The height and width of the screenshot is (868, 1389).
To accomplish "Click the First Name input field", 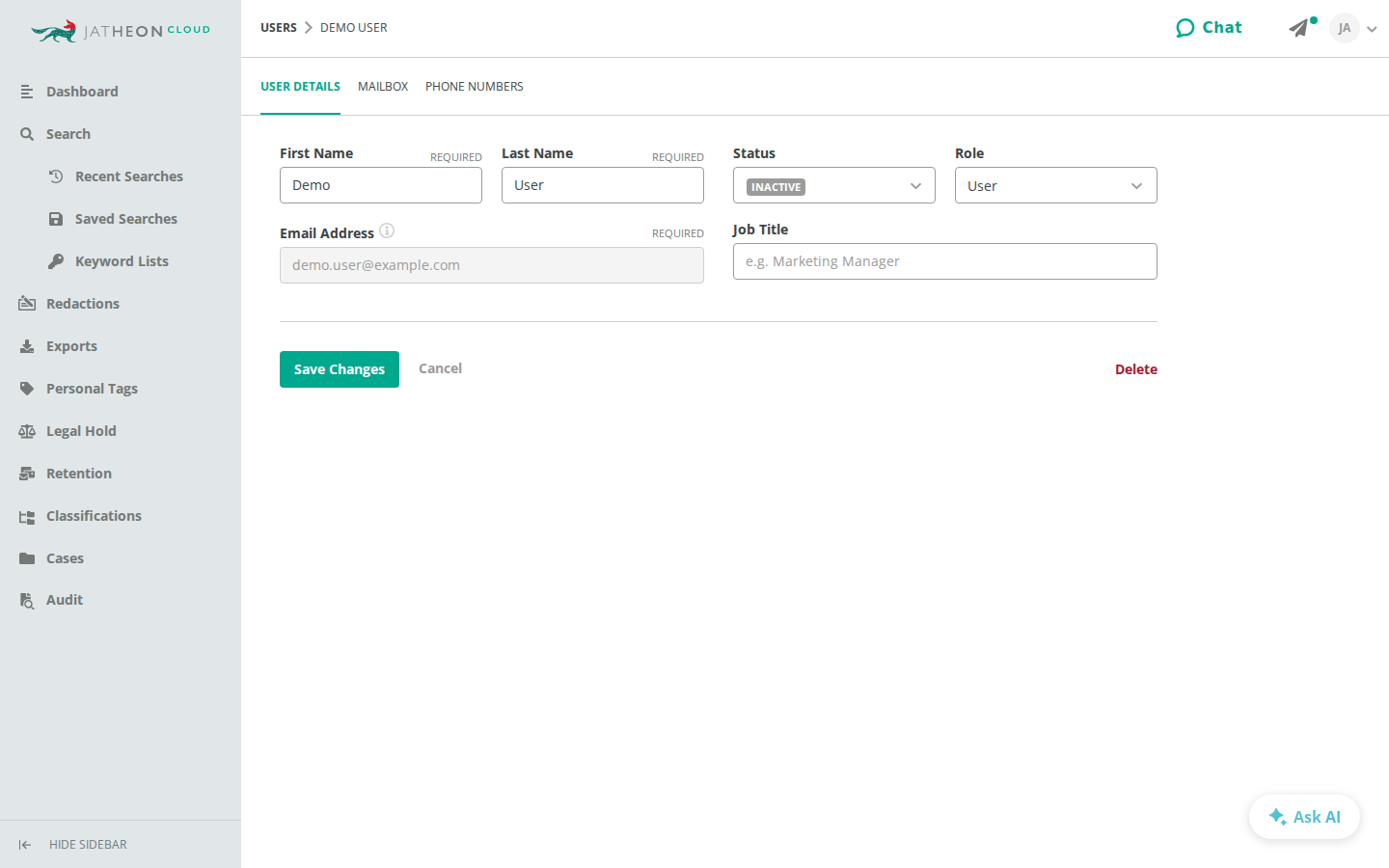I will point(381,185).
